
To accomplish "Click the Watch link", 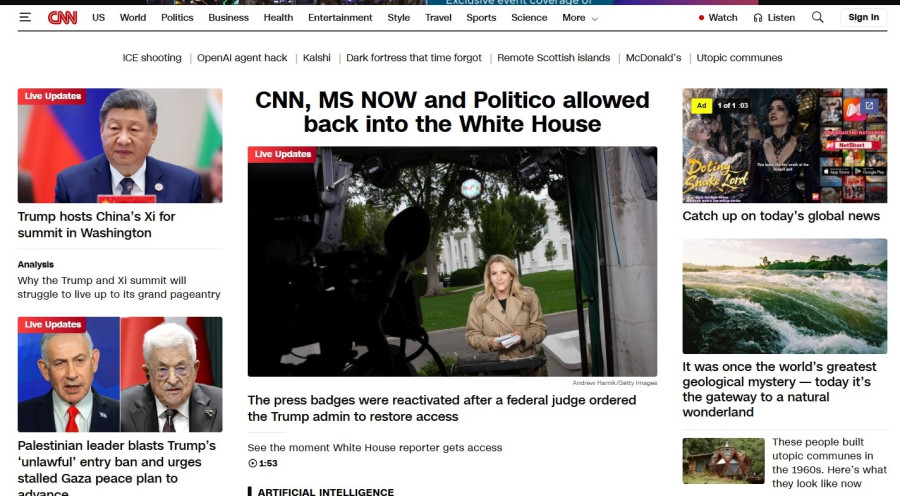I will [x=723, y=18].
